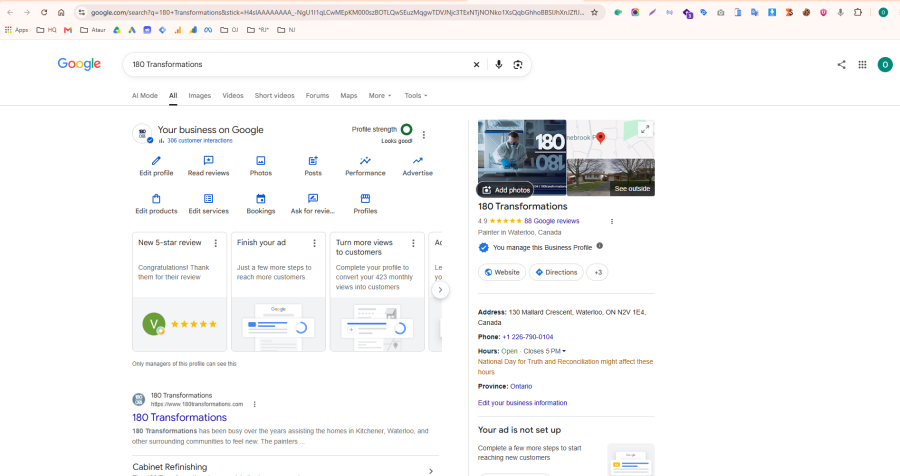Open 180 Transformations search result title
Image resolution: width=900 pixels, height=476 pixels.
click(180, 417)
